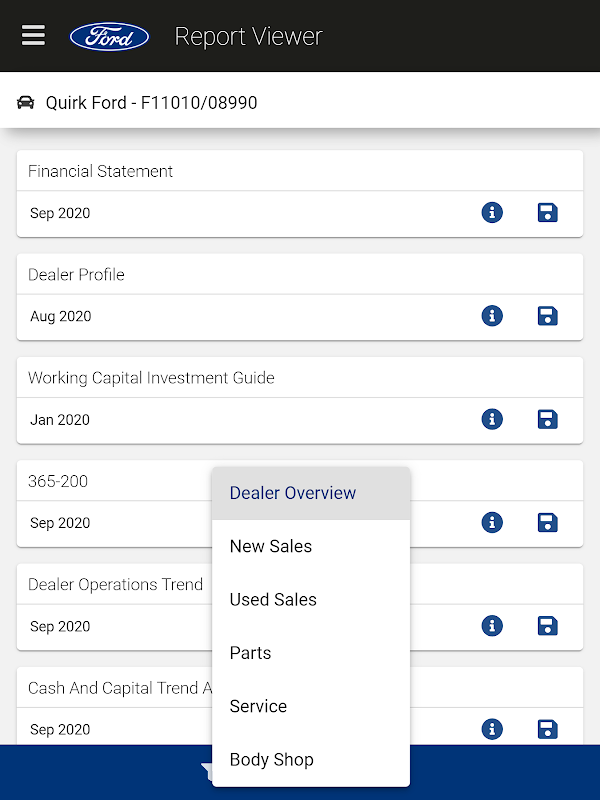The image size is (600, 800).
Task: Show info for Dealer Operations Trend report
Action: 492,626
